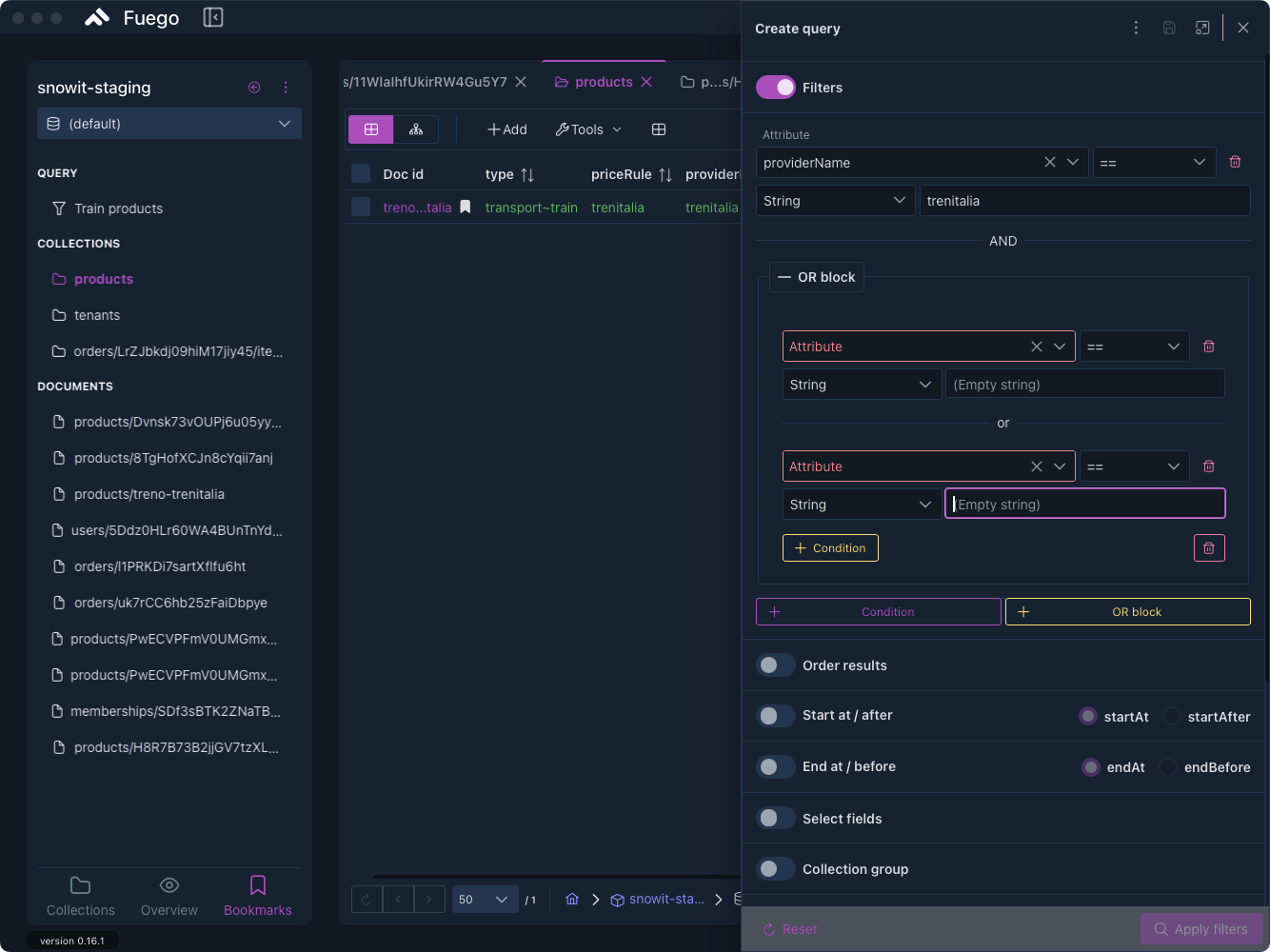This screenshot has height=952, width=1270.
Task: Select the startAt radio button
Action: 1088,716
